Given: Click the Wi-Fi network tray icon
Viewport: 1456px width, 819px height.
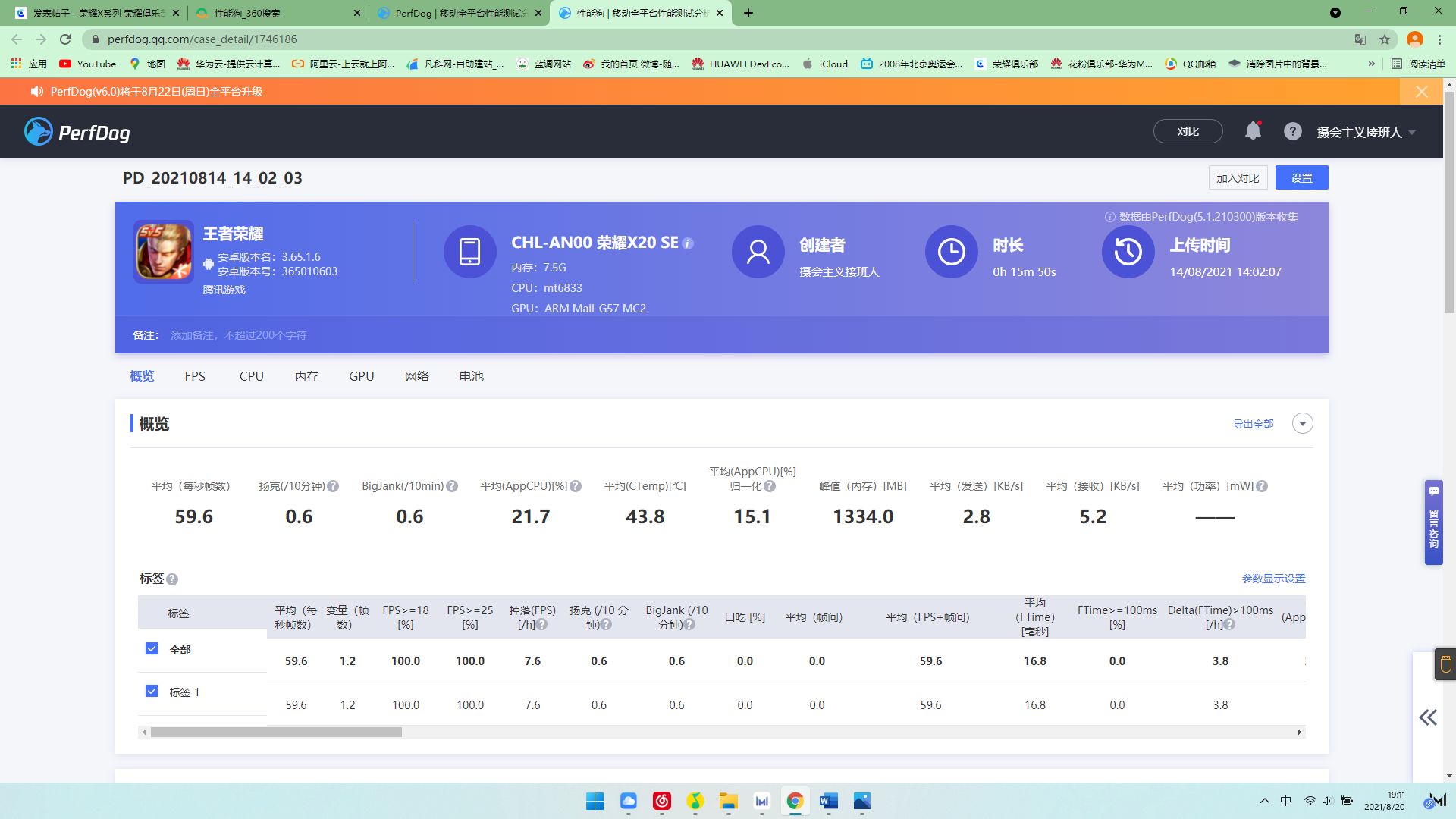Looking at the screenshot, I should tap(1310, 801).
